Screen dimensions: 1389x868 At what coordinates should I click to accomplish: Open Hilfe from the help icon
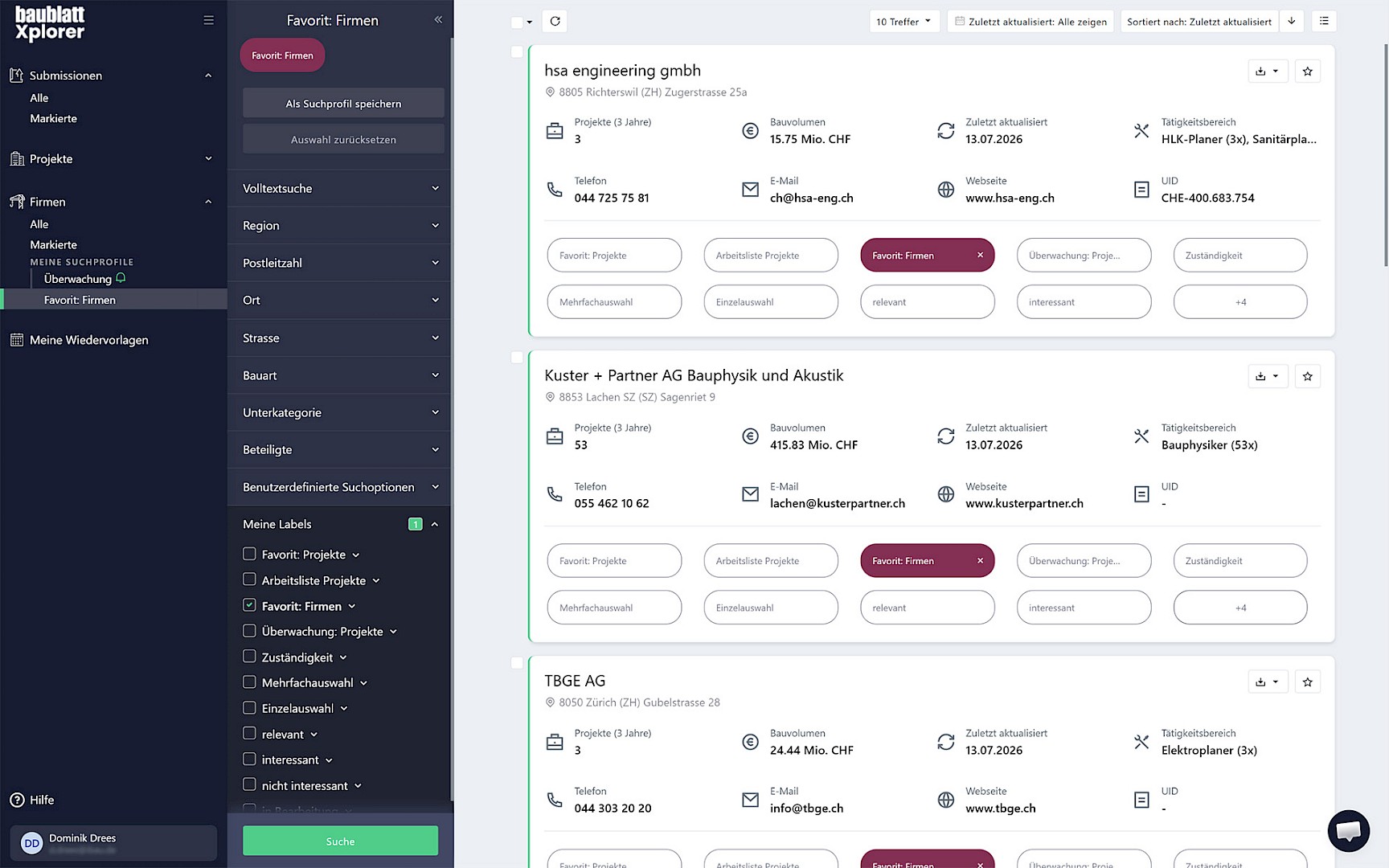click(x=17, y=800)
